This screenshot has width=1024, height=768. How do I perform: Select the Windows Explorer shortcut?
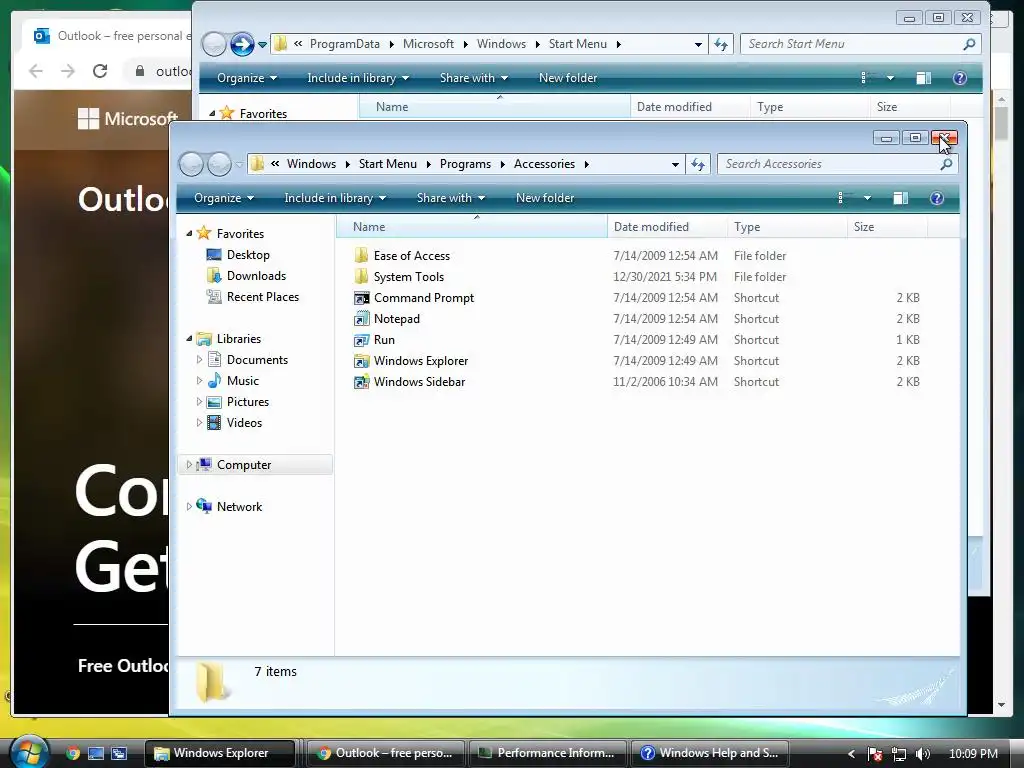(x=421, y=360)
